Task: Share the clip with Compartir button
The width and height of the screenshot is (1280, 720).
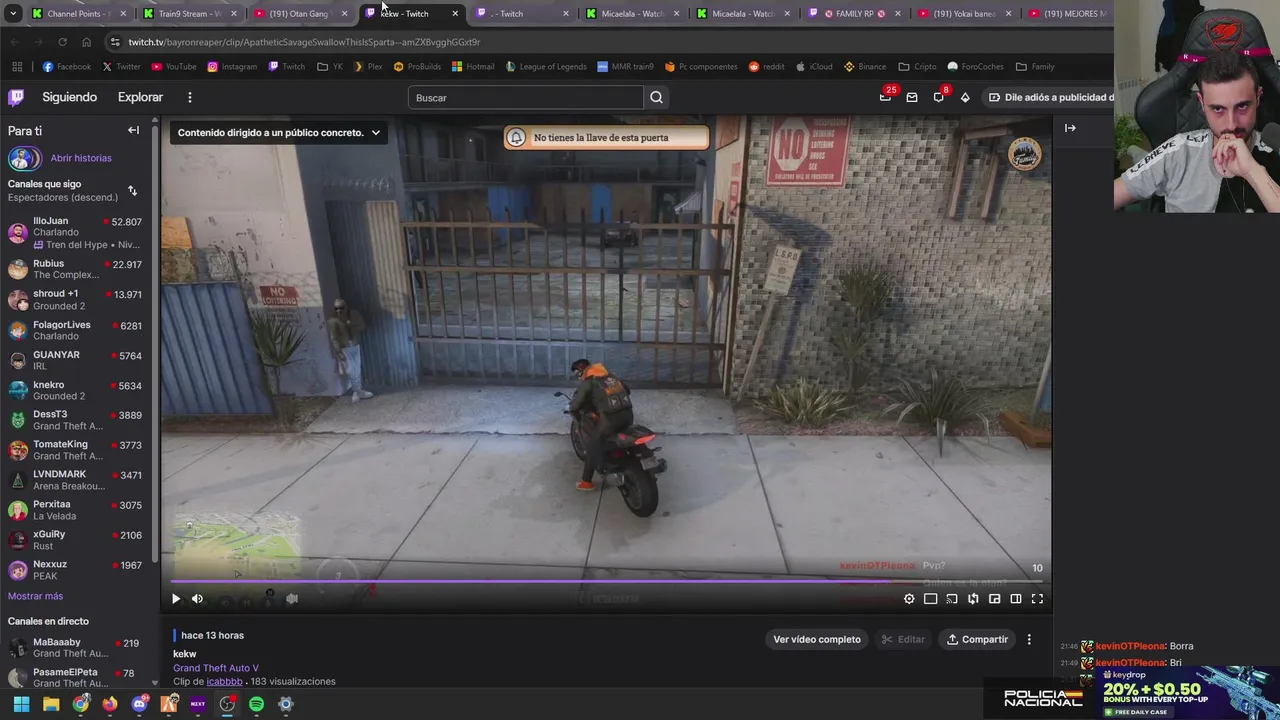Action: [x=977, y=639]
